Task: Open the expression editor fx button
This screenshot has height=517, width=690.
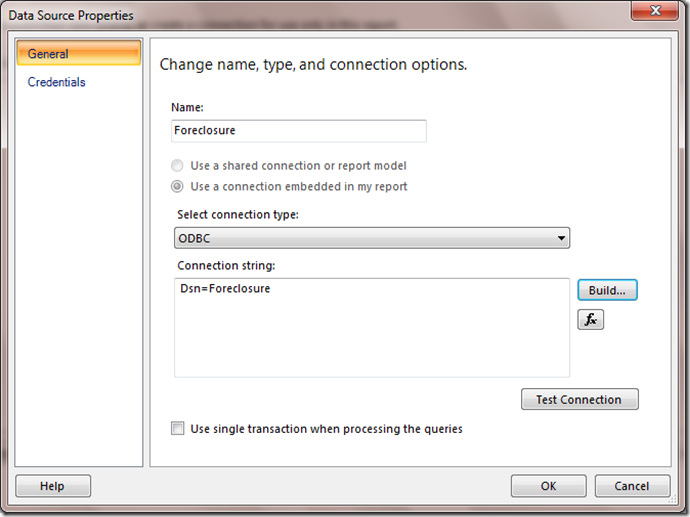Action: click(x=590, y=319)
